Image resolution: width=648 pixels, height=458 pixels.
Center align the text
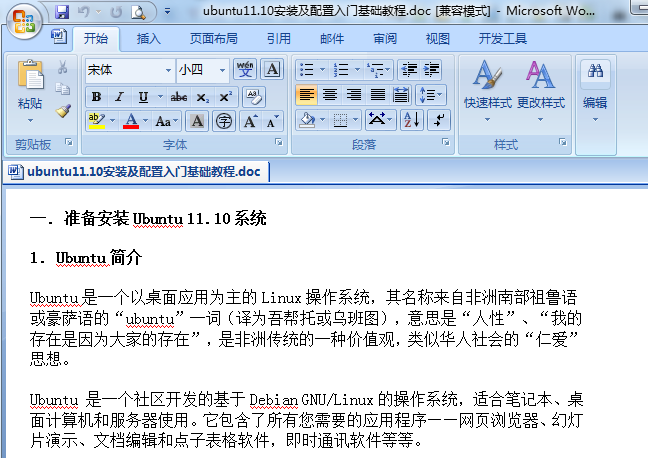pyautogui.click(x=330, y=95)
